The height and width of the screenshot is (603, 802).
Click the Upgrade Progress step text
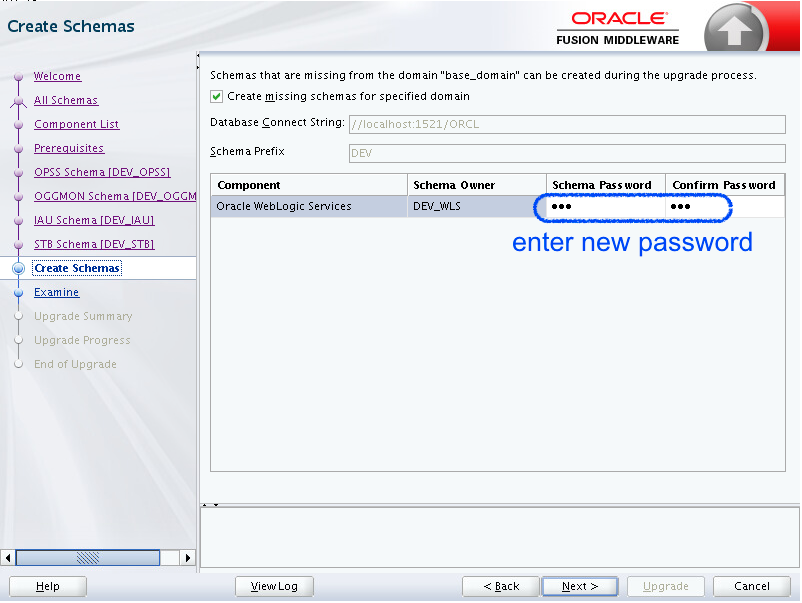pyautogui.click(x=82, y=340)
